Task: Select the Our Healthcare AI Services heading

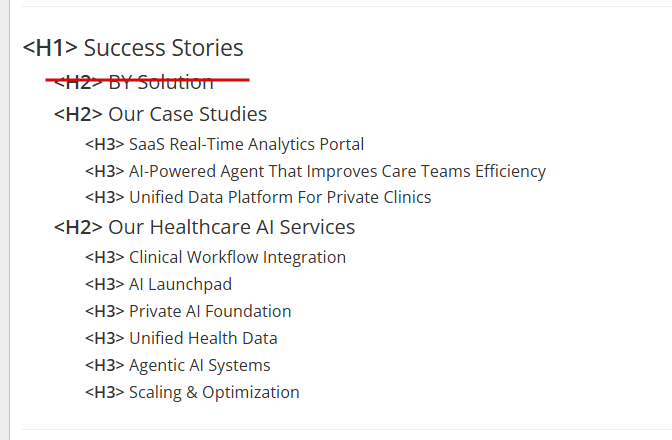Action: (231, 227)
